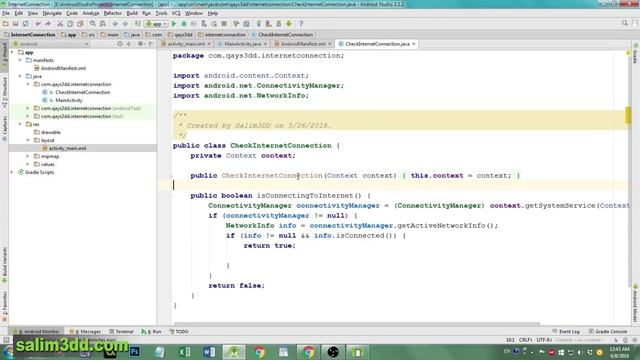Click the Forward navigation arrow icon
This screenshot has height=360, width=640.
tap(125, 24)
